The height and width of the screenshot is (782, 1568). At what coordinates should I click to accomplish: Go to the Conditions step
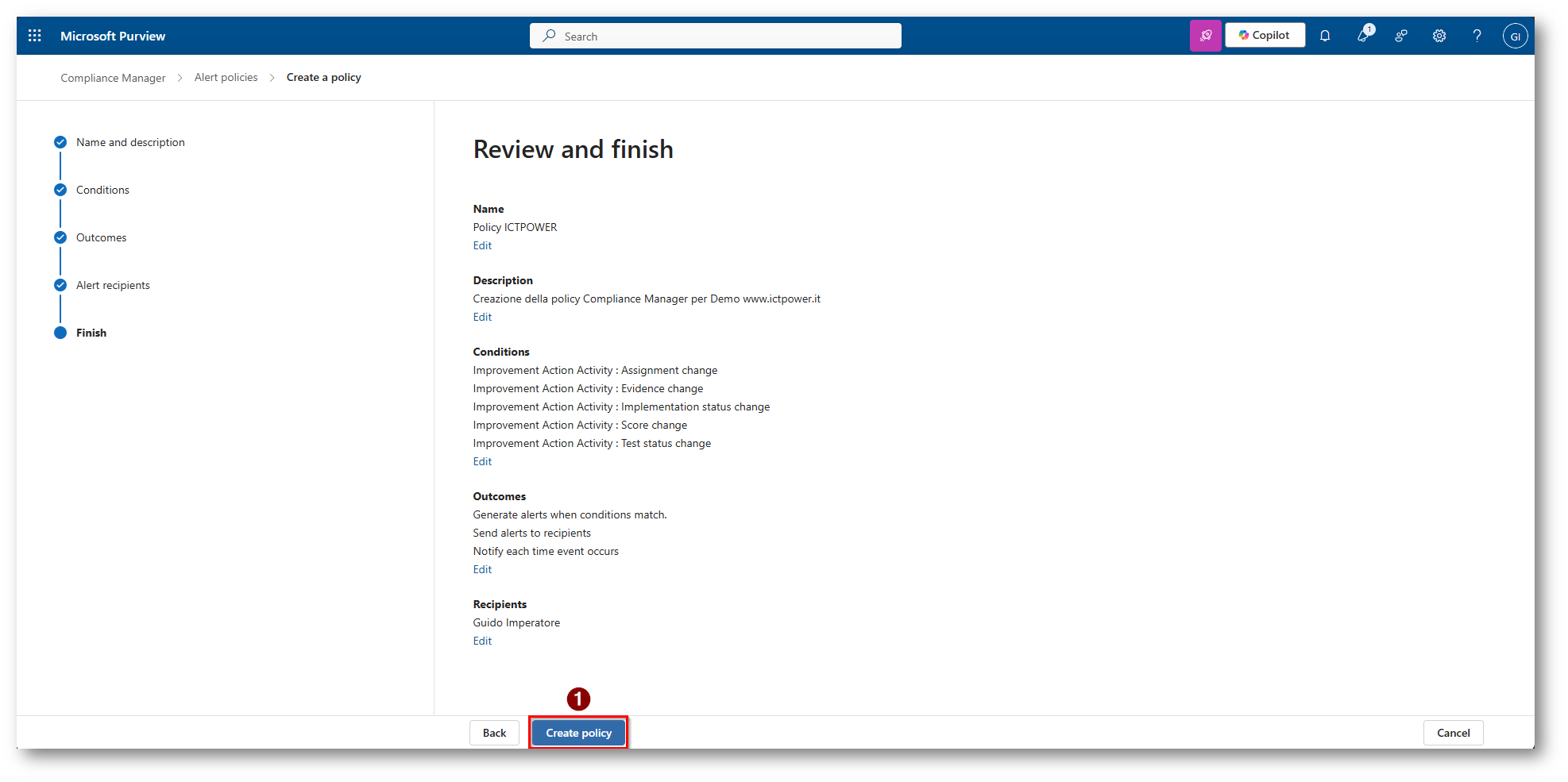(x=102, y=191)
